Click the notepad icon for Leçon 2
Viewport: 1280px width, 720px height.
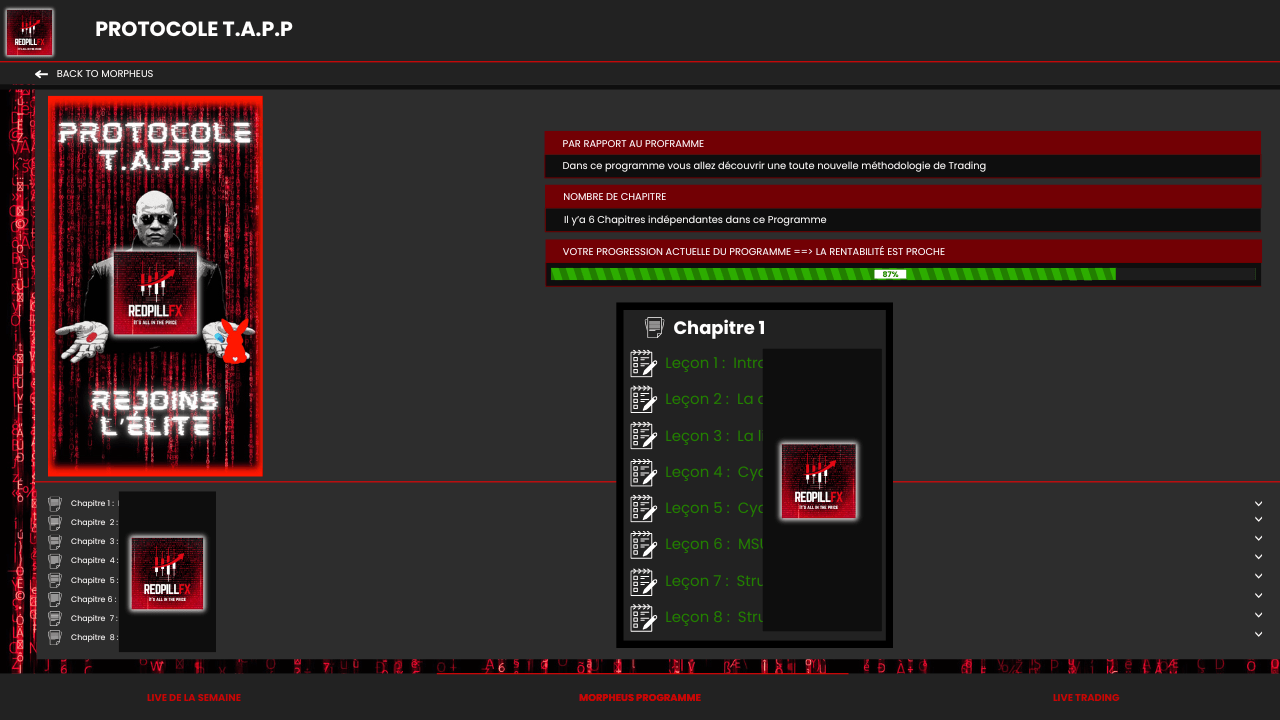[643, 399]
